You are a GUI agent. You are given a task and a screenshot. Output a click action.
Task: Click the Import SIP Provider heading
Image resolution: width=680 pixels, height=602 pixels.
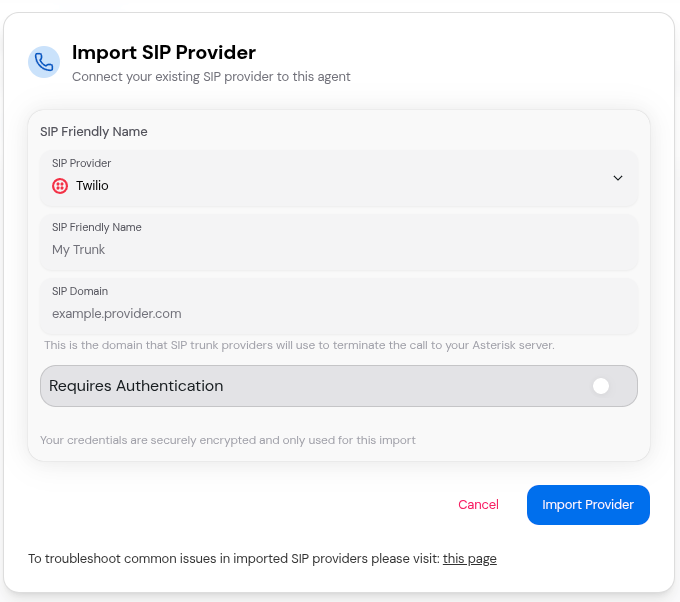164,52
